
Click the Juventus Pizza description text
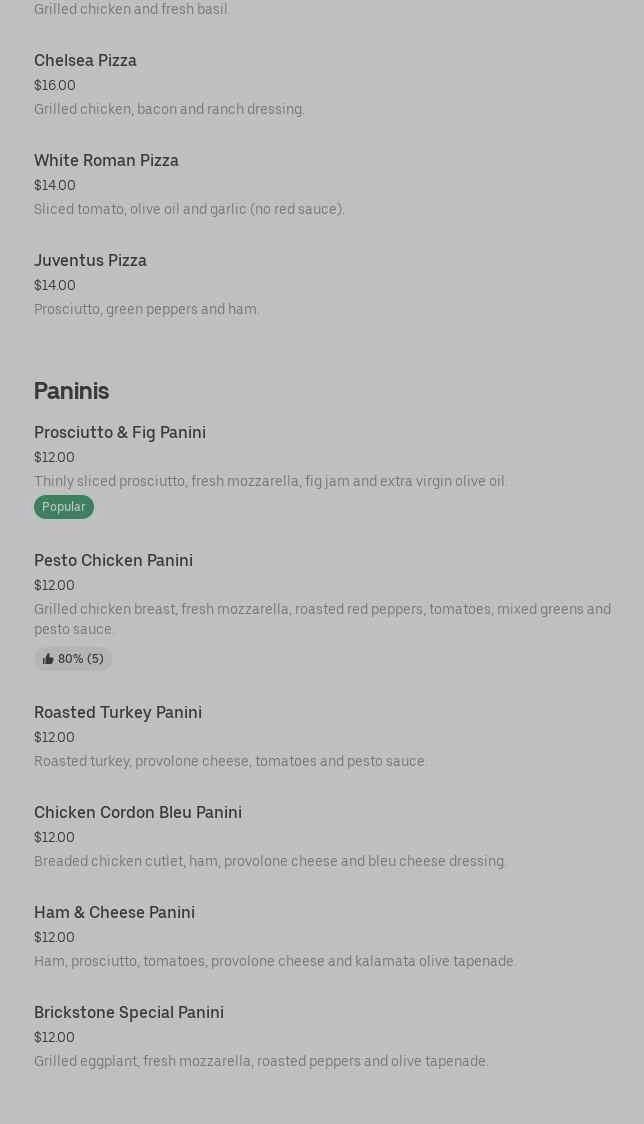point(147,309)
